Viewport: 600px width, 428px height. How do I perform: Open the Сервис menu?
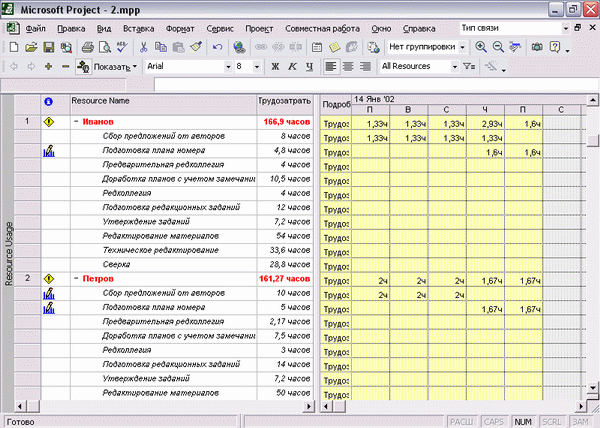[220, 29]
